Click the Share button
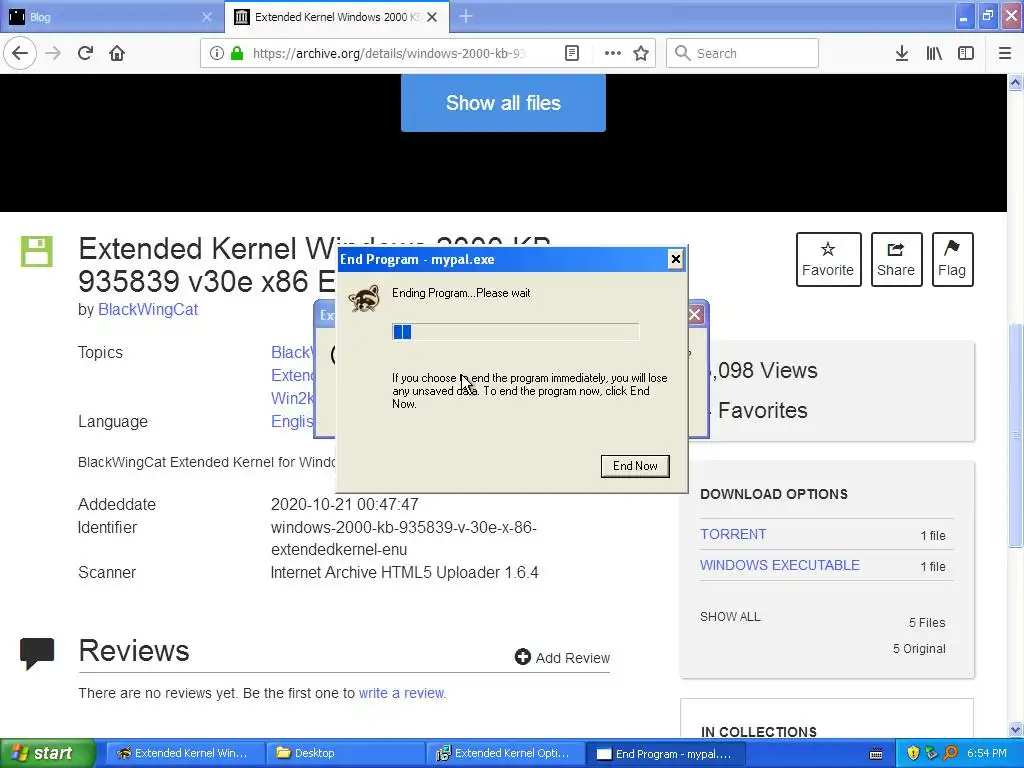The width and height of the screenshot is (1024, 768). pos(896,259)
